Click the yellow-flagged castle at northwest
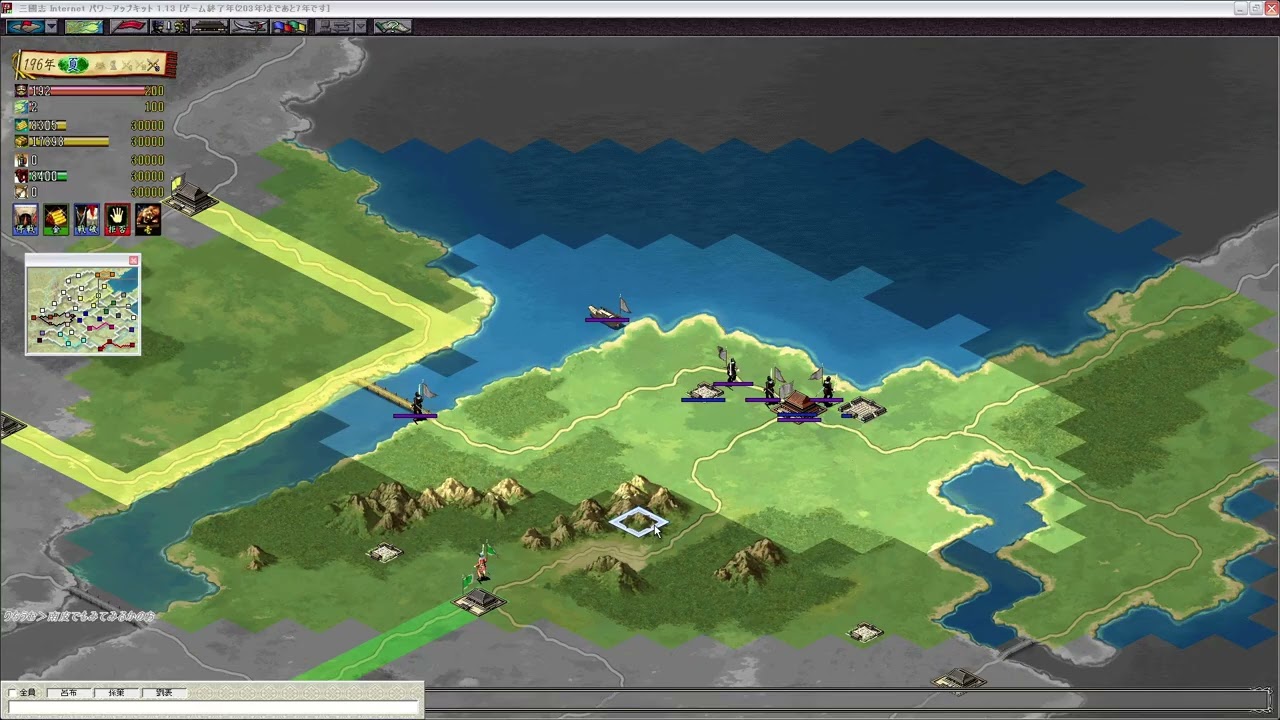This screenshot has width=1280, height=720. (x=189, y=196)
